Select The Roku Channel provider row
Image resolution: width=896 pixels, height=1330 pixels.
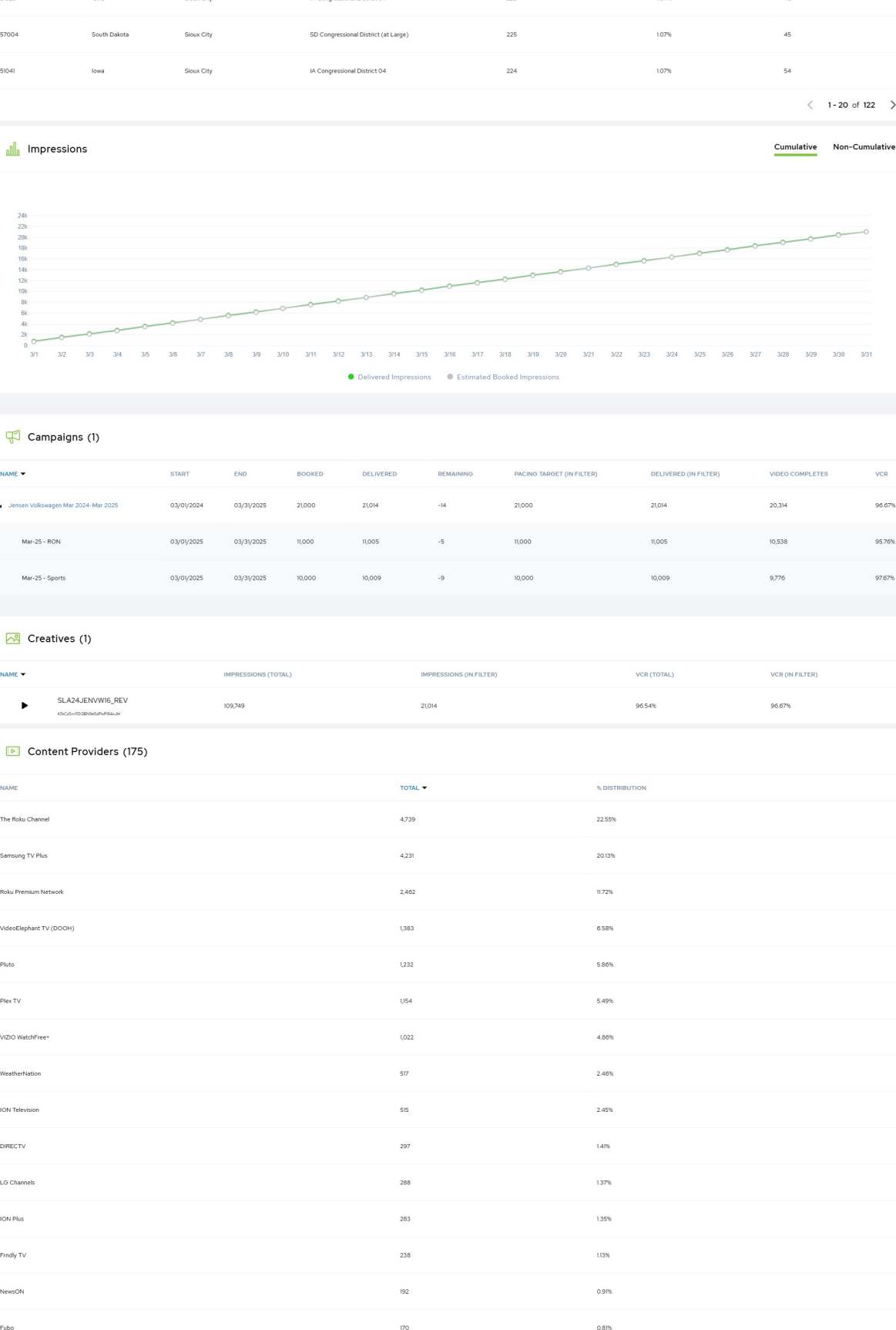coord(448,819)
